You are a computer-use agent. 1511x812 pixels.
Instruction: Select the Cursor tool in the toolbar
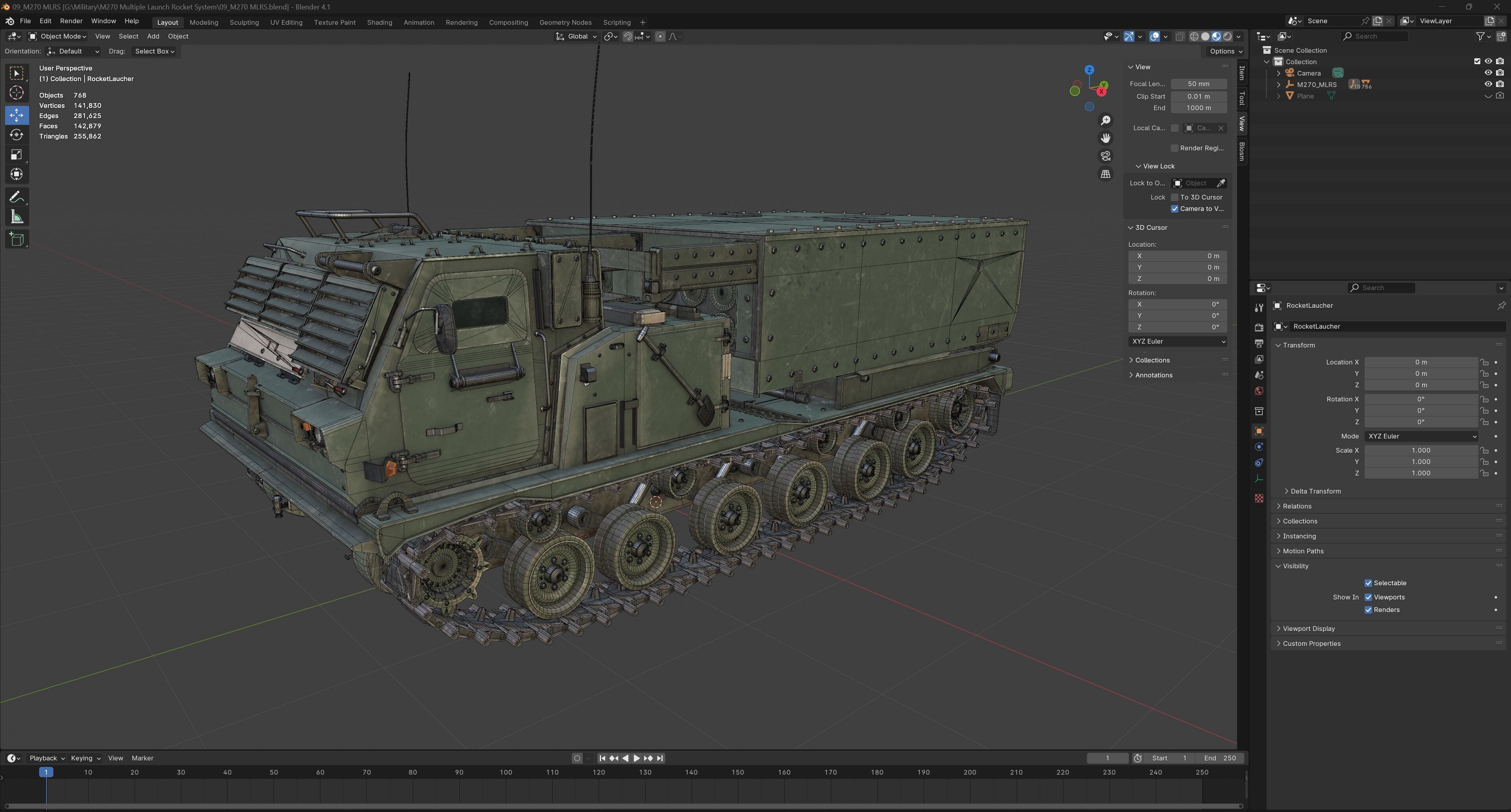click(x=17, y=93)
